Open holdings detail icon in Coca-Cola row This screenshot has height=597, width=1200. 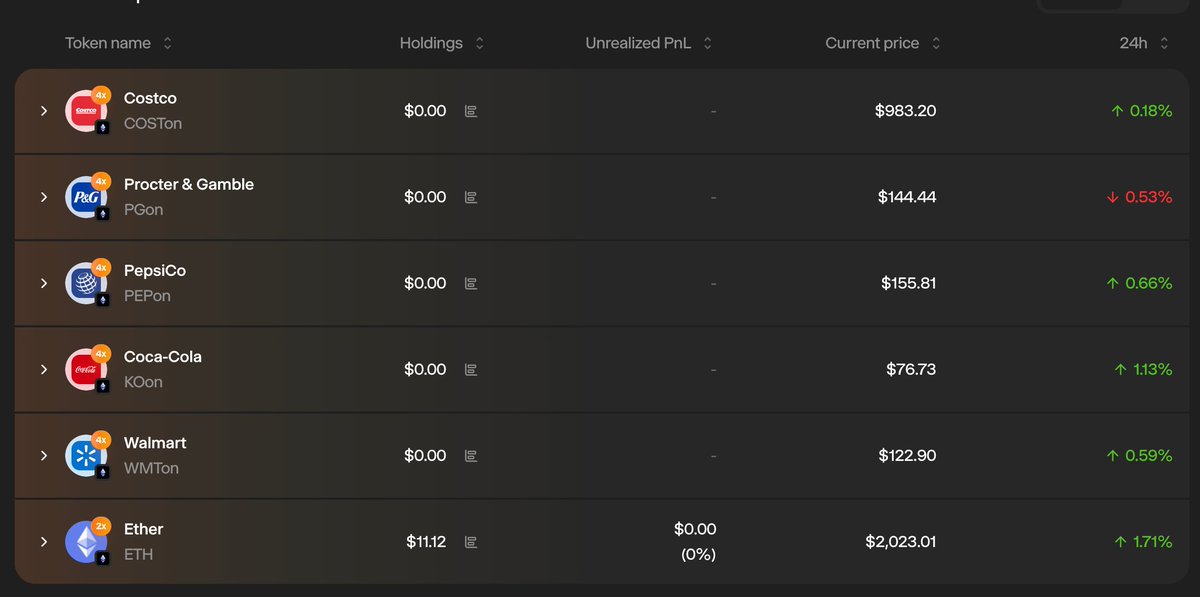pos(471,369)
